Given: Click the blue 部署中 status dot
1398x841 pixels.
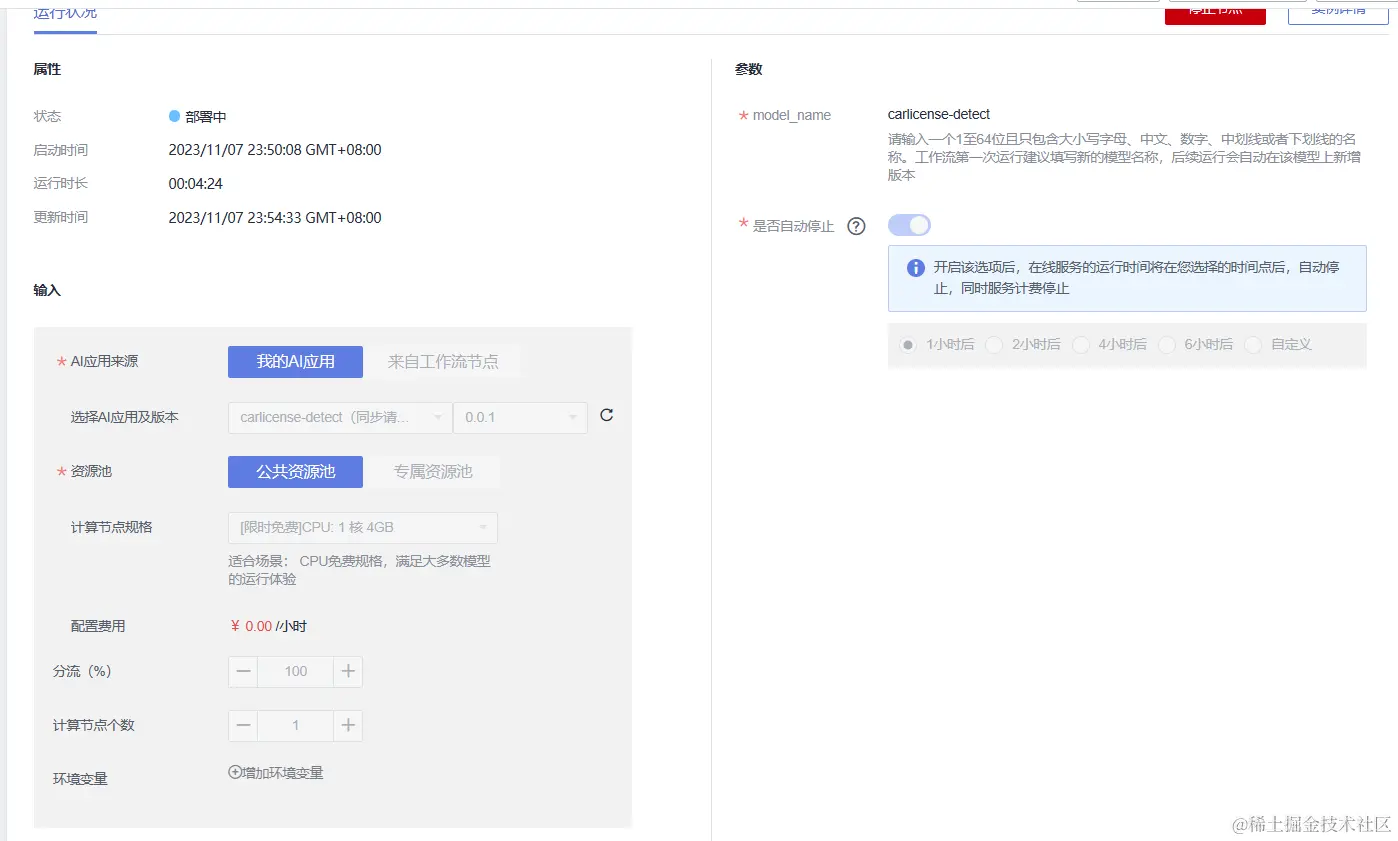Looking at the screenshot, I should [x=174, y=116].
